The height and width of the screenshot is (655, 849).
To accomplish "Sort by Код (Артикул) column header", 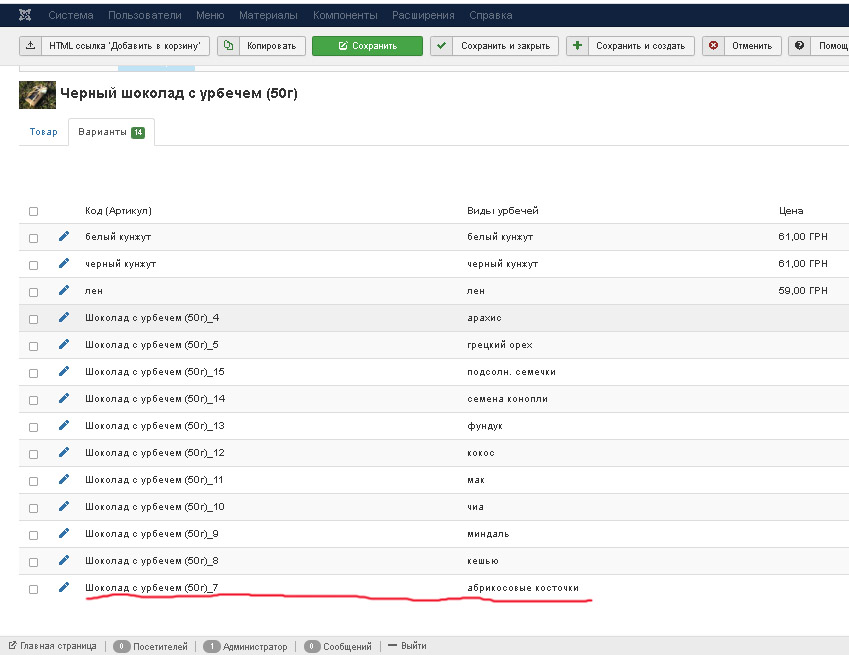I will click(118, 211).
